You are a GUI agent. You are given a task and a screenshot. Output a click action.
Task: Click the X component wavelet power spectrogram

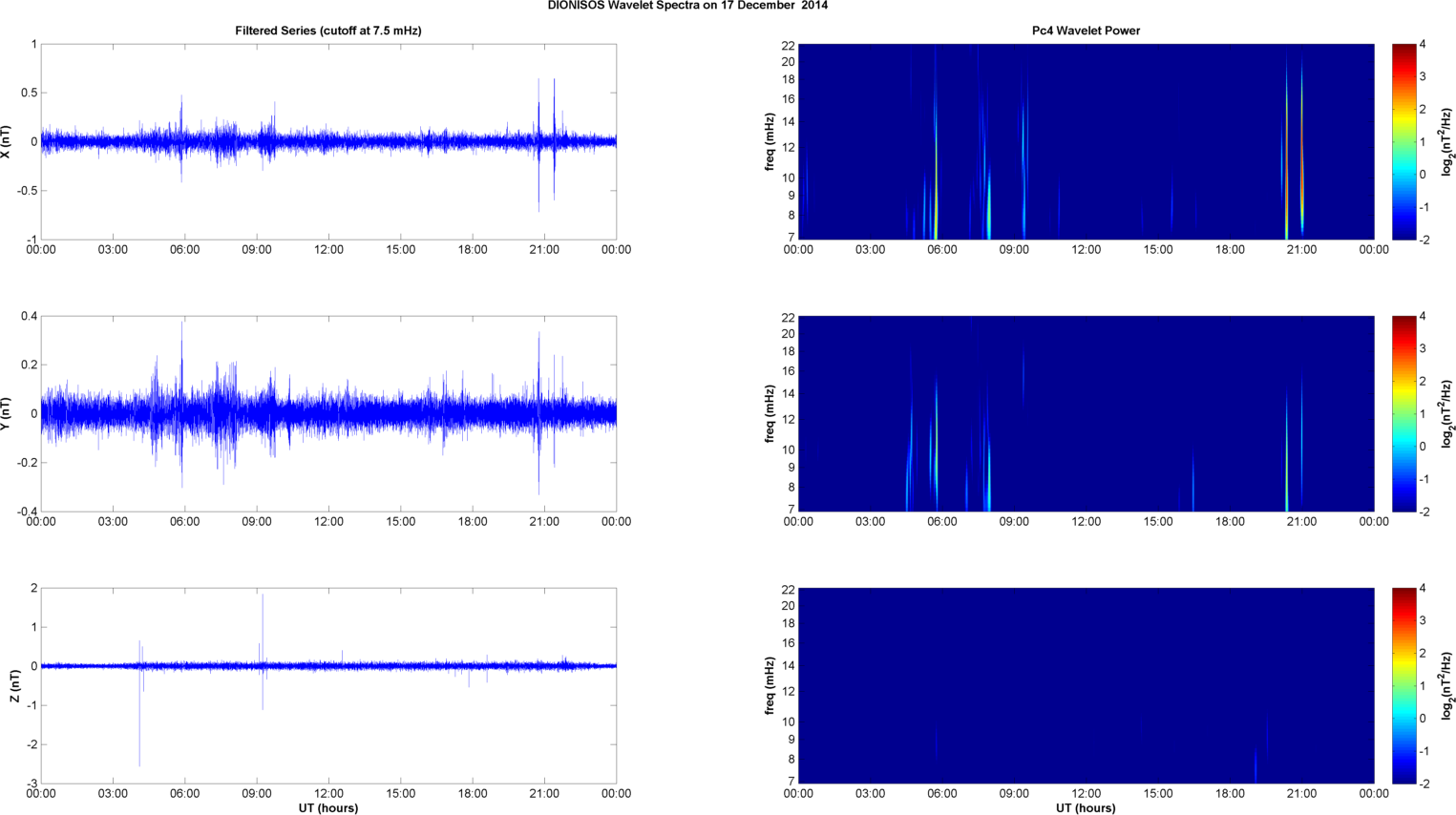[1086, 142]
